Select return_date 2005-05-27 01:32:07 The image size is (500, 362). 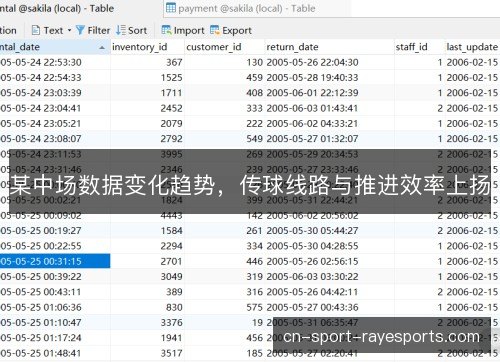click(329, 139)
